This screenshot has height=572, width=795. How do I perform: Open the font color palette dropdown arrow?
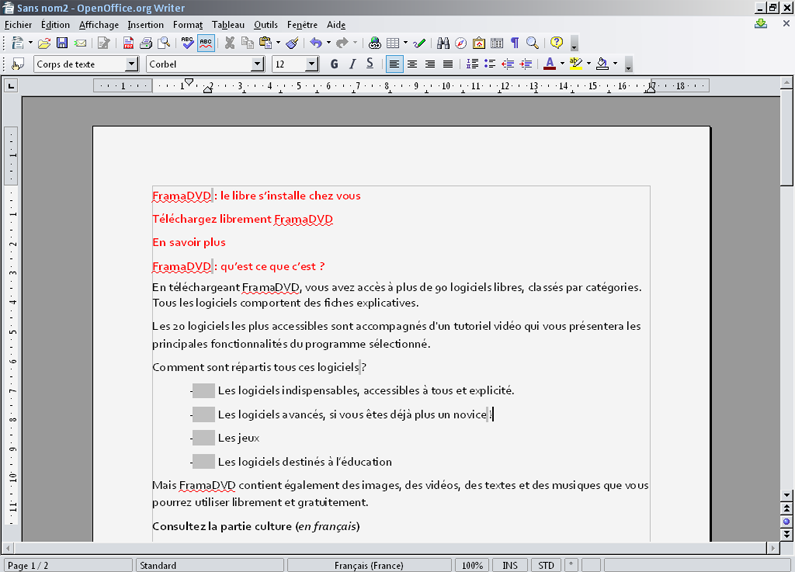point(562,64)
